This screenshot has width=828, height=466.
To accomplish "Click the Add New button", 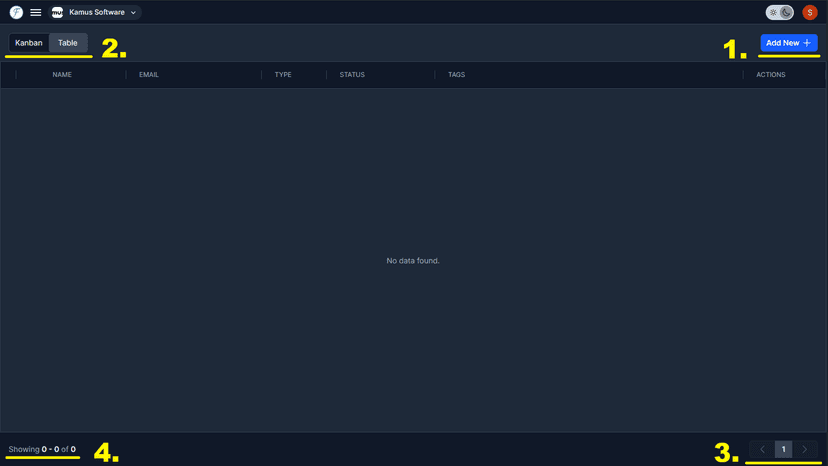I will (x=789, y=43).
